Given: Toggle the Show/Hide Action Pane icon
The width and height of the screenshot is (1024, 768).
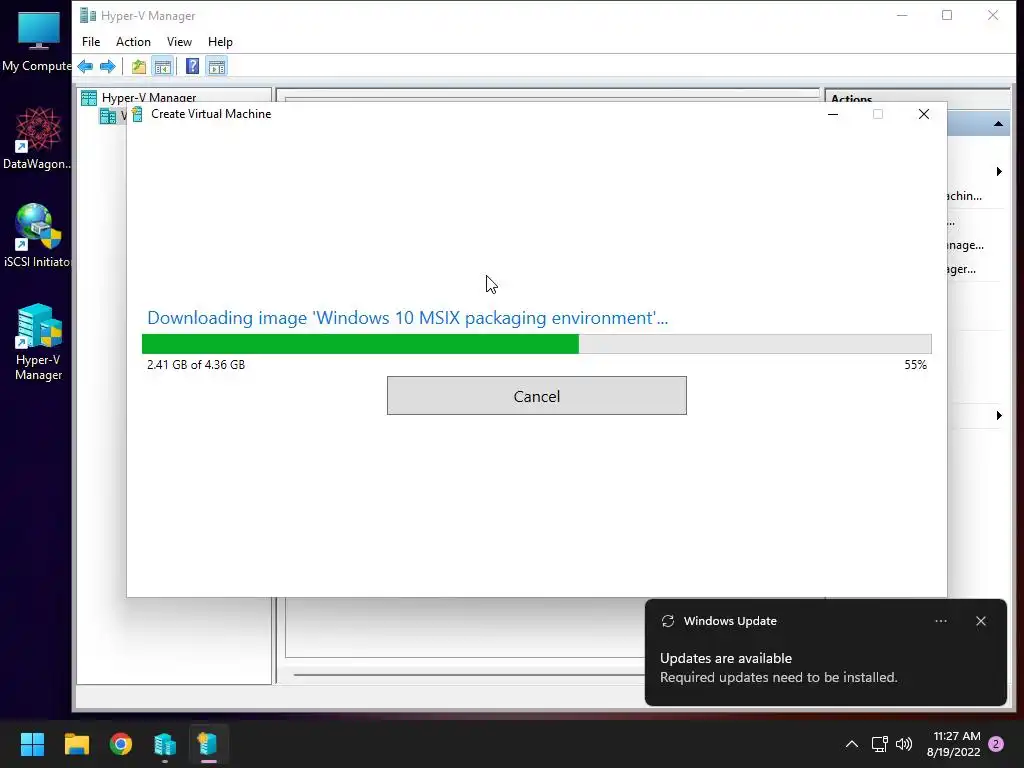Looking at the screenshot, I should click(217, 67).
